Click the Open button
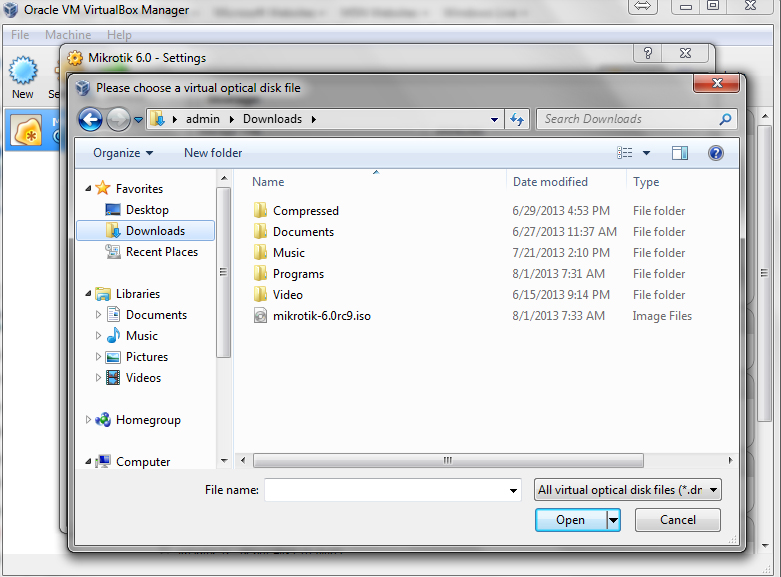 pyautogui.click(x=571, y=520)
